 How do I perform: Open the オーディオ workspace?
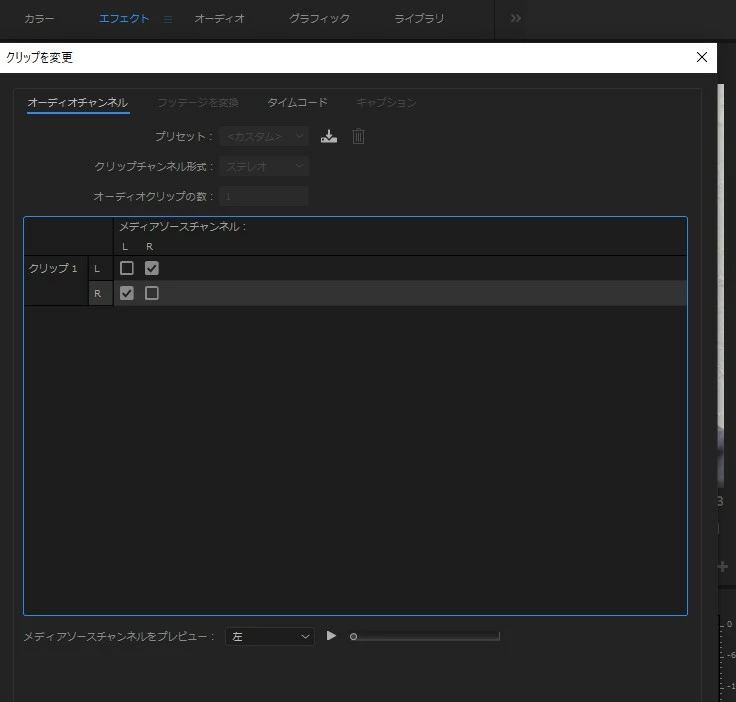pyautogui.click(x=220, y=19)
